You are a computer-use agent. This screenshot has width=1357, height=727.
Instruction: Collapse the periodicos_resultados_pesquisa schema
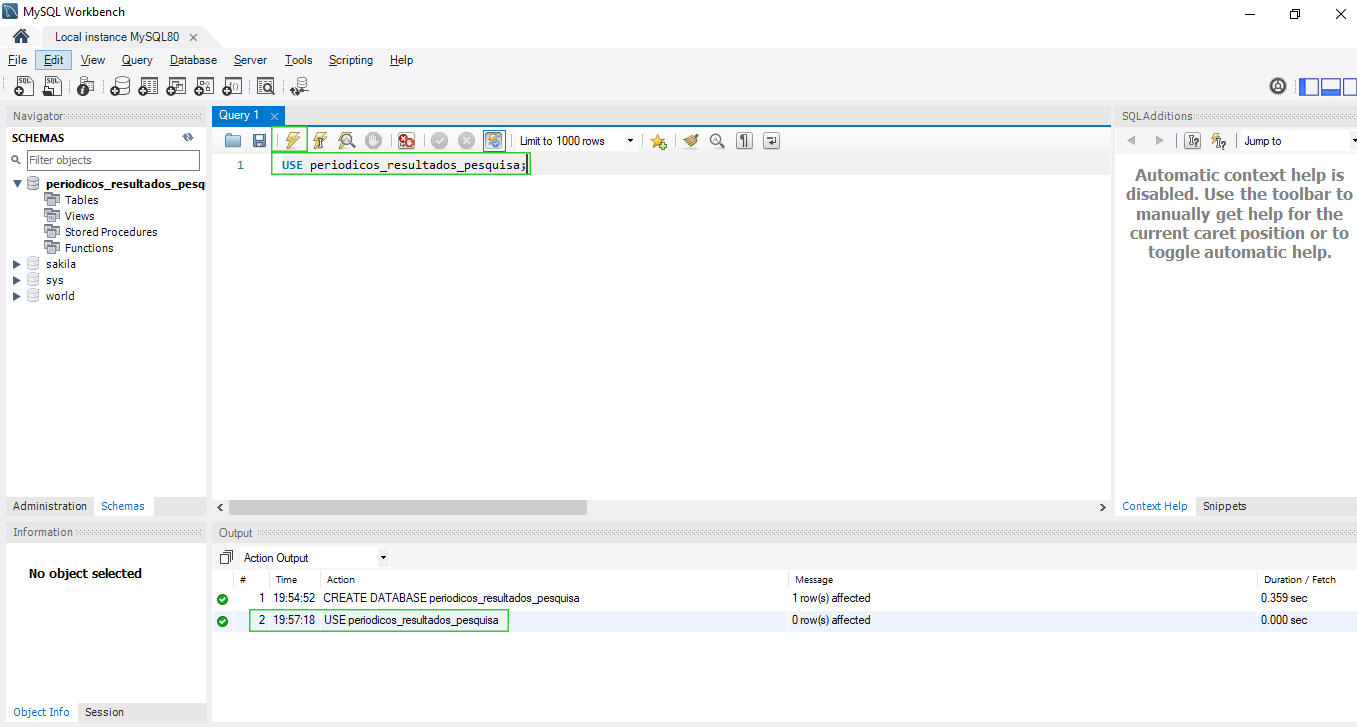point(16,183)
